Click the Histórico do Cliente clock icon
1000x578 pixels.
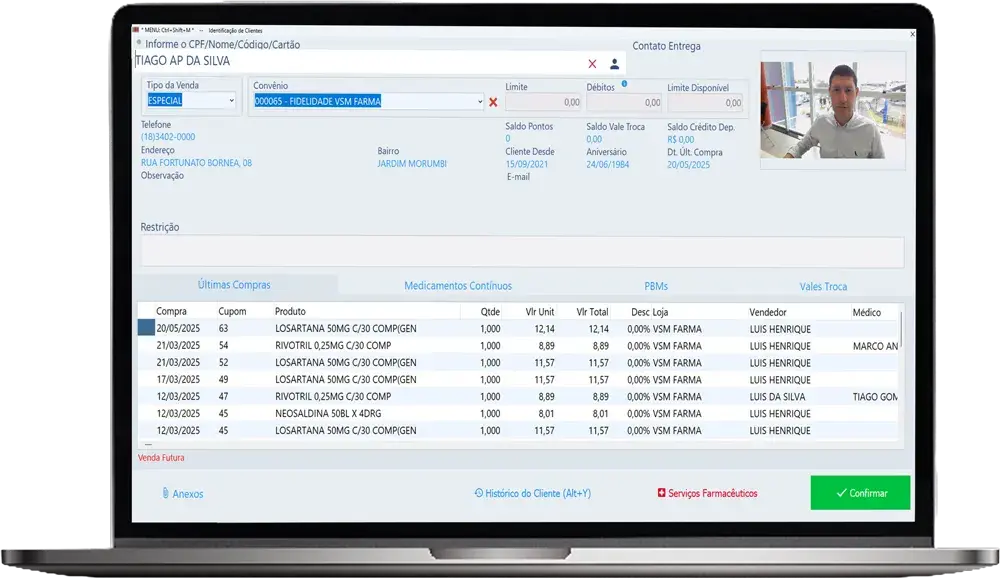[479, 493]
